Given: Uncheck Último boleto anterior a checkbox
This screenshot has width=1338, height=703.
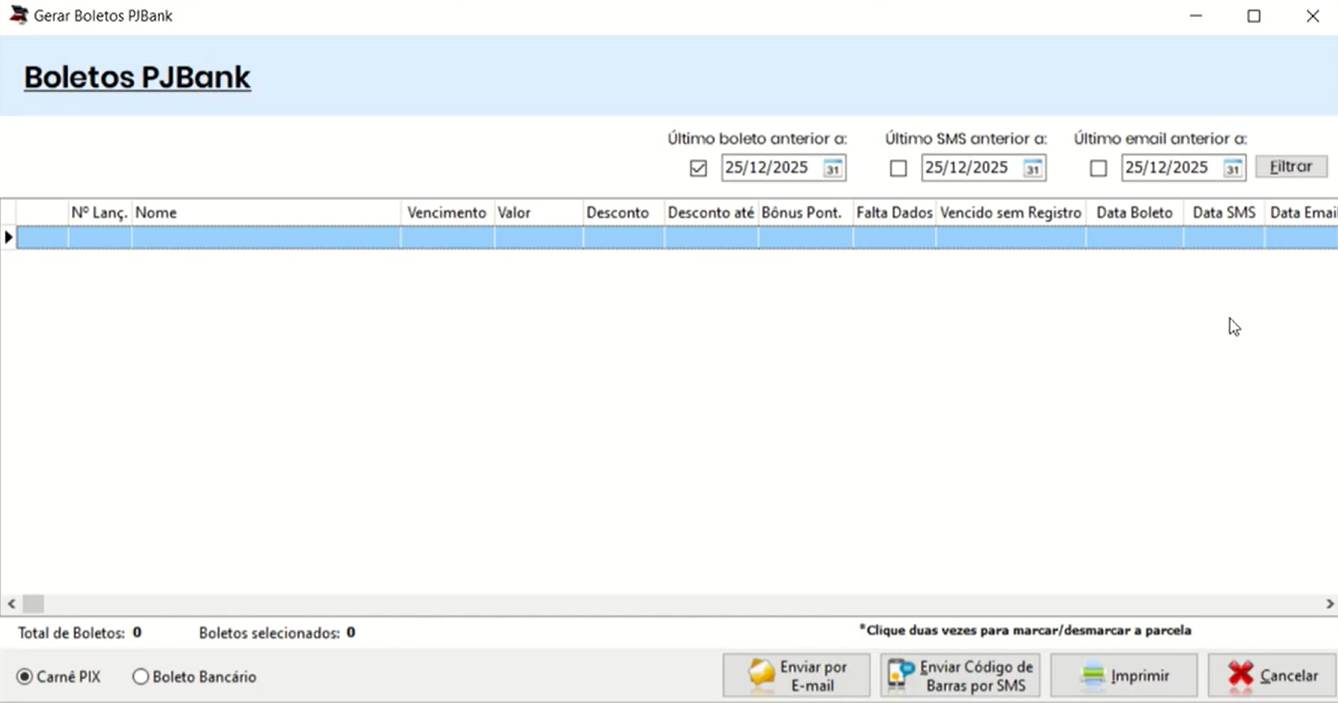Looking at the screenshot, I should [698, 168].
